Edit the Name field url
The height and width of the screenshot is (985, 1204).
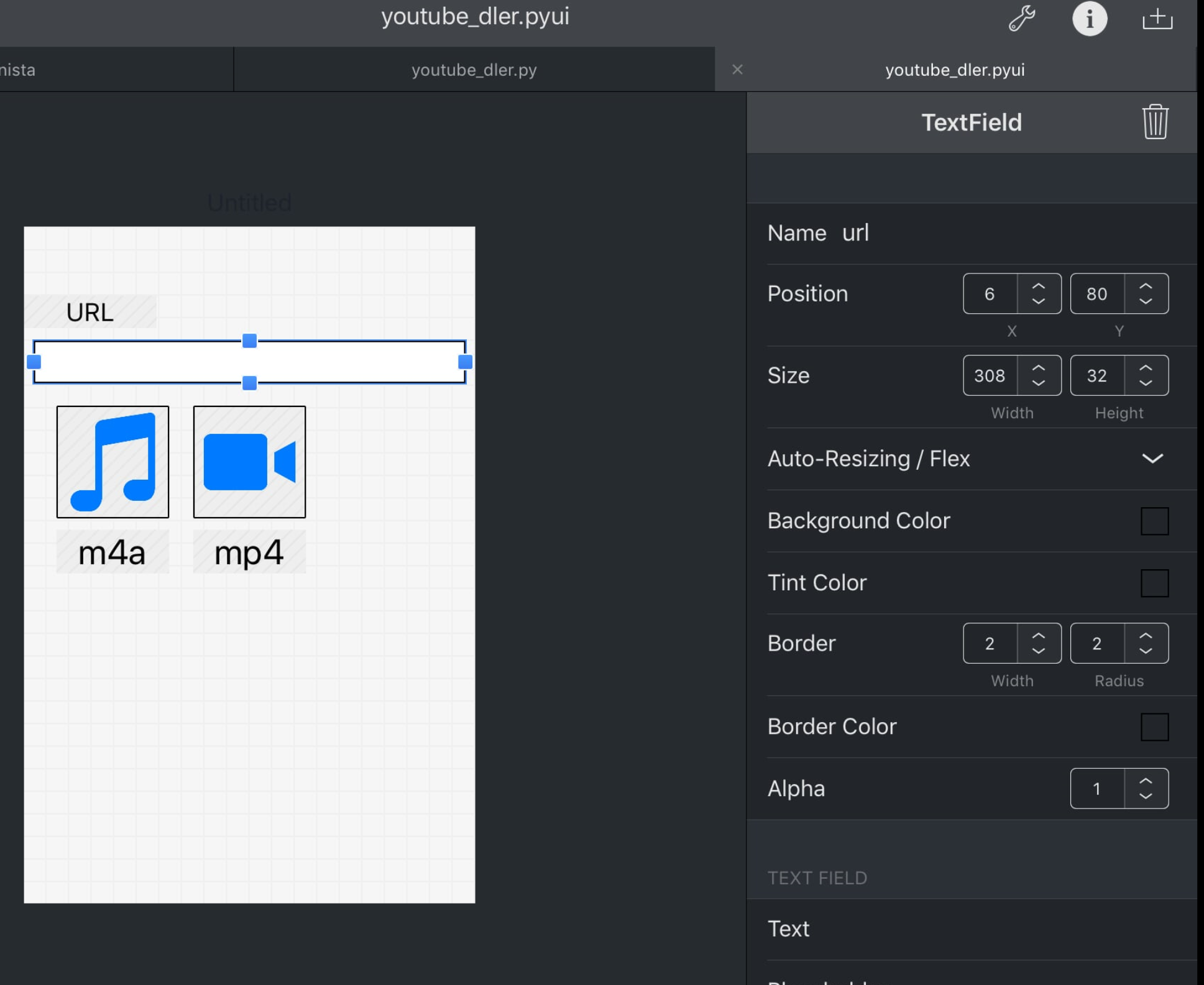pos(855,233)
